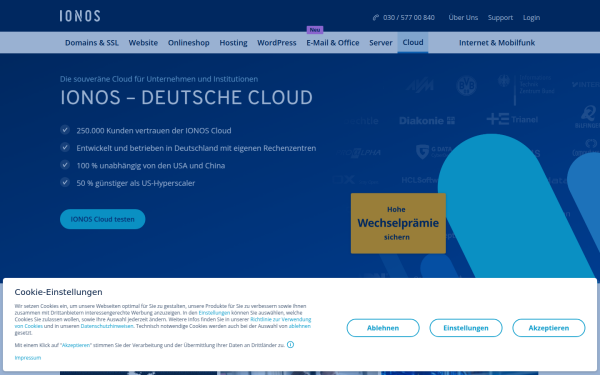600x375 pixels.
Task: Open the Hosting menu
Action: pyautogui.click(x=233, y=43)
